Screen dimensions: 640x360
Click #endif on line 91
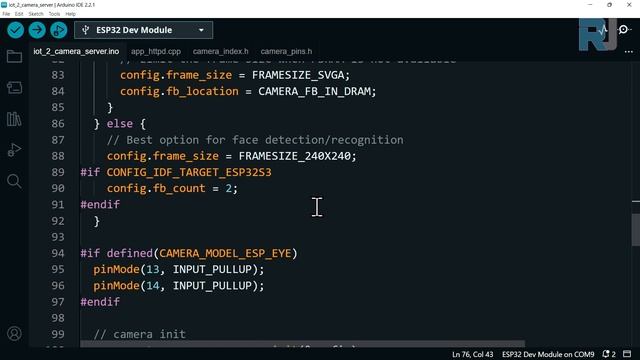(100, 204)
